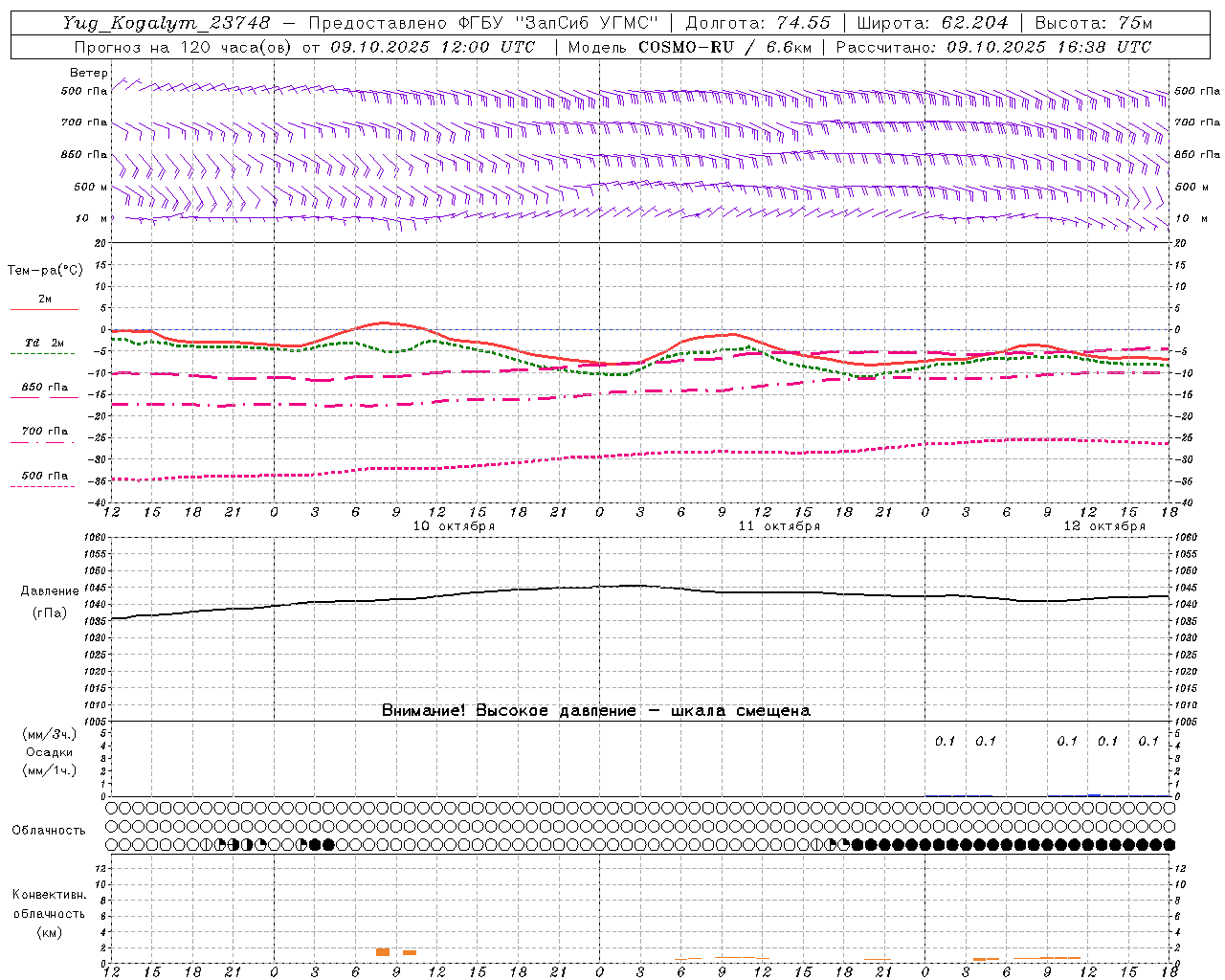Screen dimensions: 1225x980
Task: Click the 12 октября date label
Action: (1104, 526)
